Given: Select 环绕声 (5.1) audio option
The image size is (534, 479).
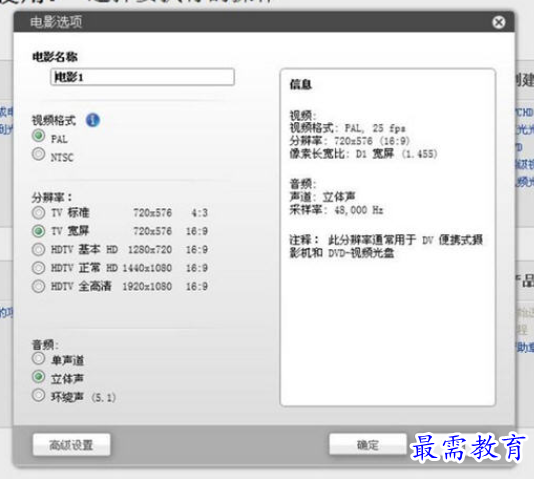Looking at the screenshot, I should [38, 395].
